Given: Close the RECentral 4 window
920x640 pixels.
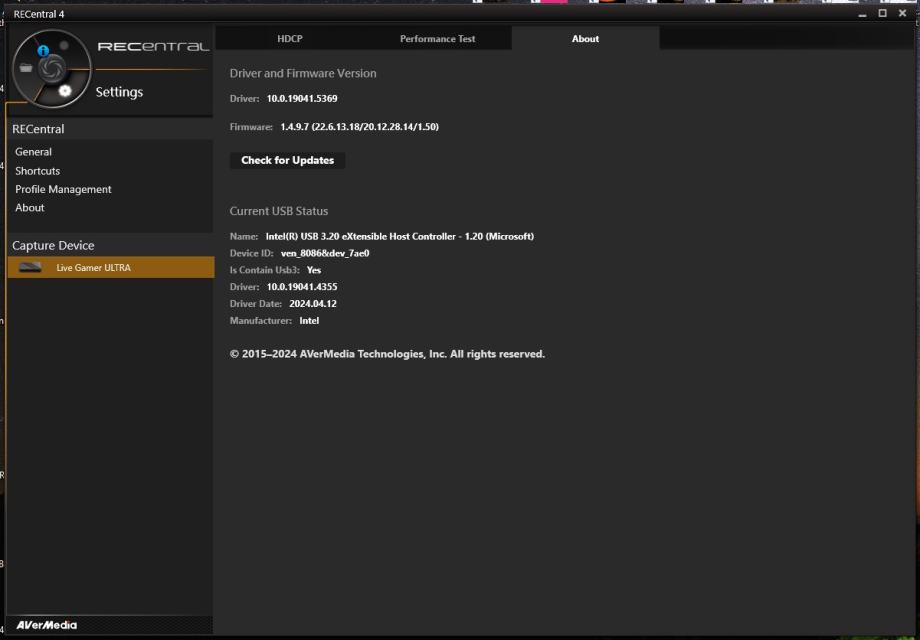Looking at the screenshot, I should 902,13.
